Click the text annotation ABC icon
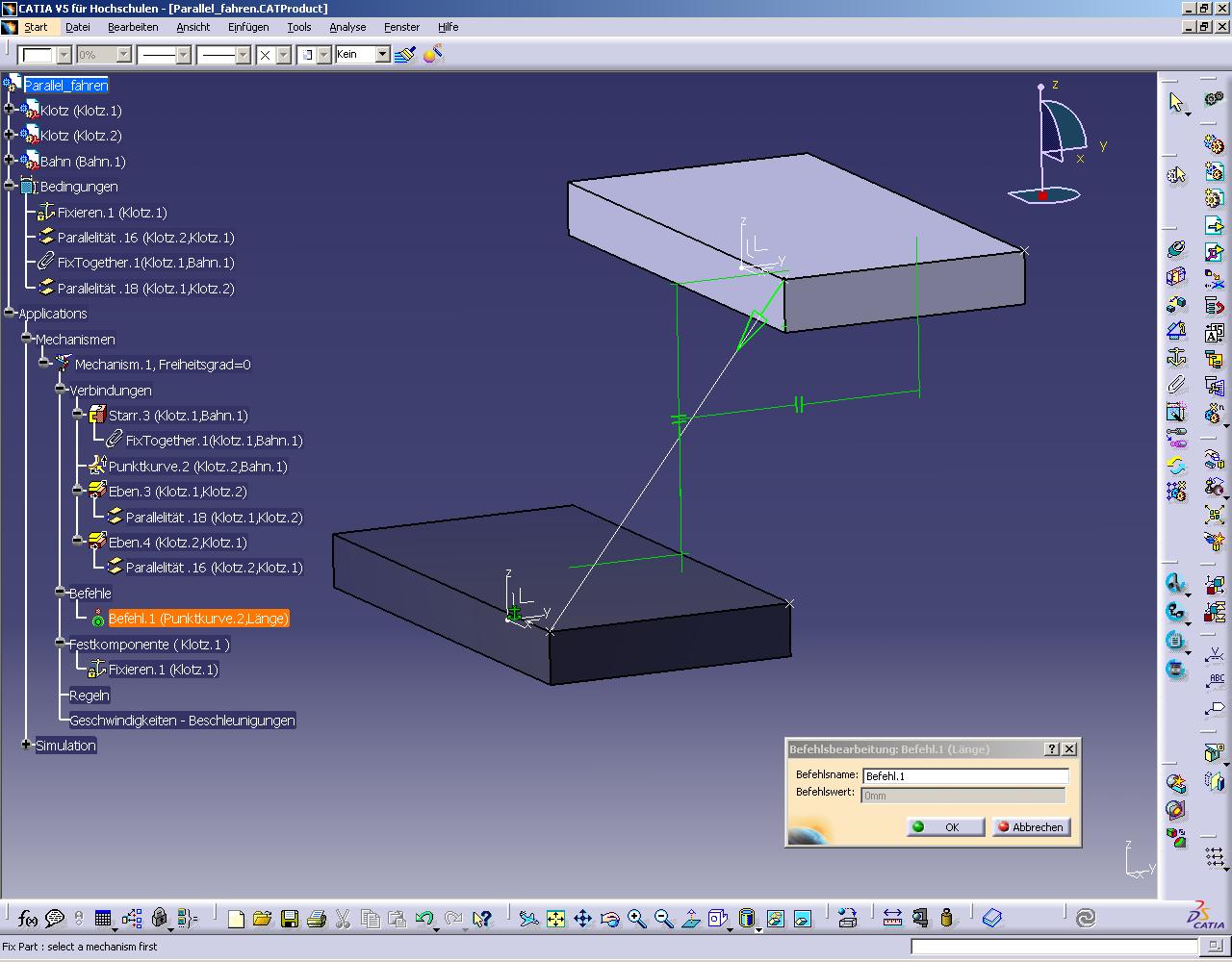Viewport: 1232px width, 962px height. [x=1215, y=682]
